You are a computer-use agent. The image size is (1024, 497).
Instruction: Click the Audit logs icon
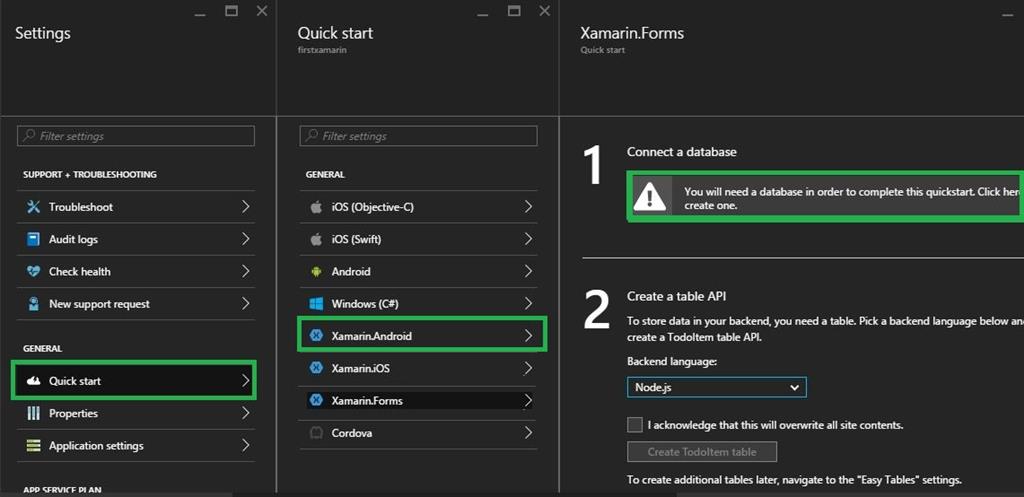click(33, 239)
